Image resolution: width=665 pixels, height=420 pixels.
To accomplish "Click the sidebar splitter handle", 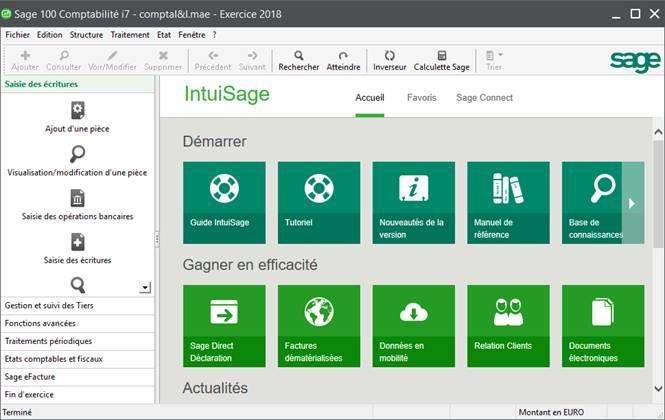I will (x=157, y=239).
